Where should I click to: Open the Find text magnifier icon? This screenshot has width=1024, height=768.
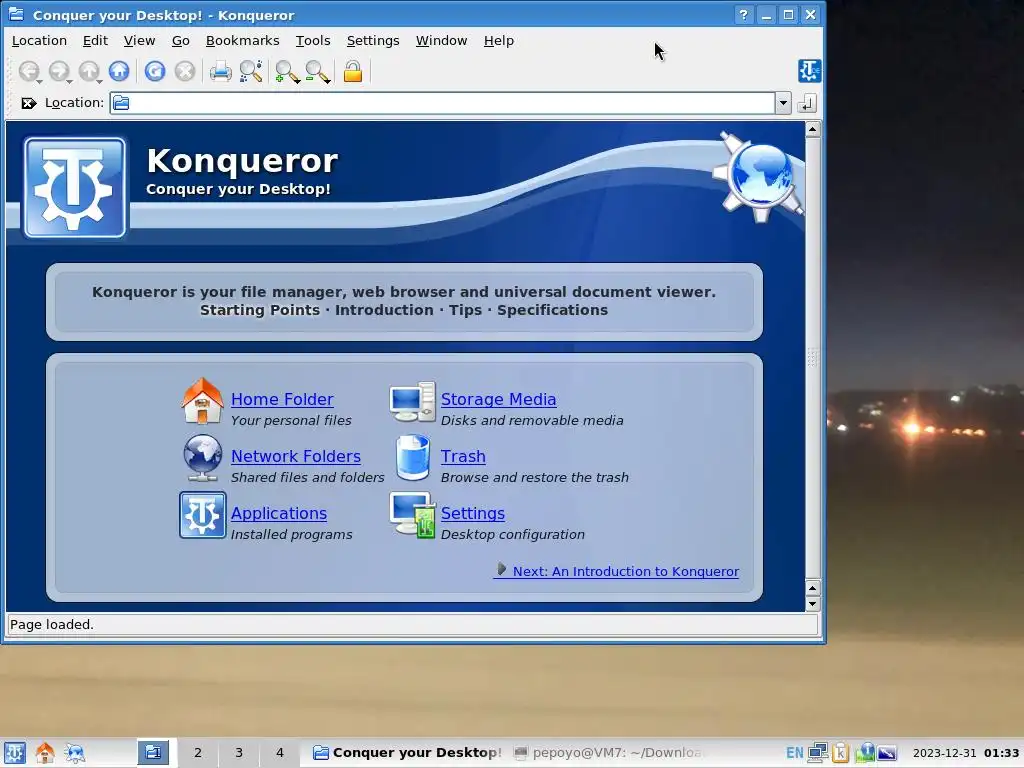point(251,71)
